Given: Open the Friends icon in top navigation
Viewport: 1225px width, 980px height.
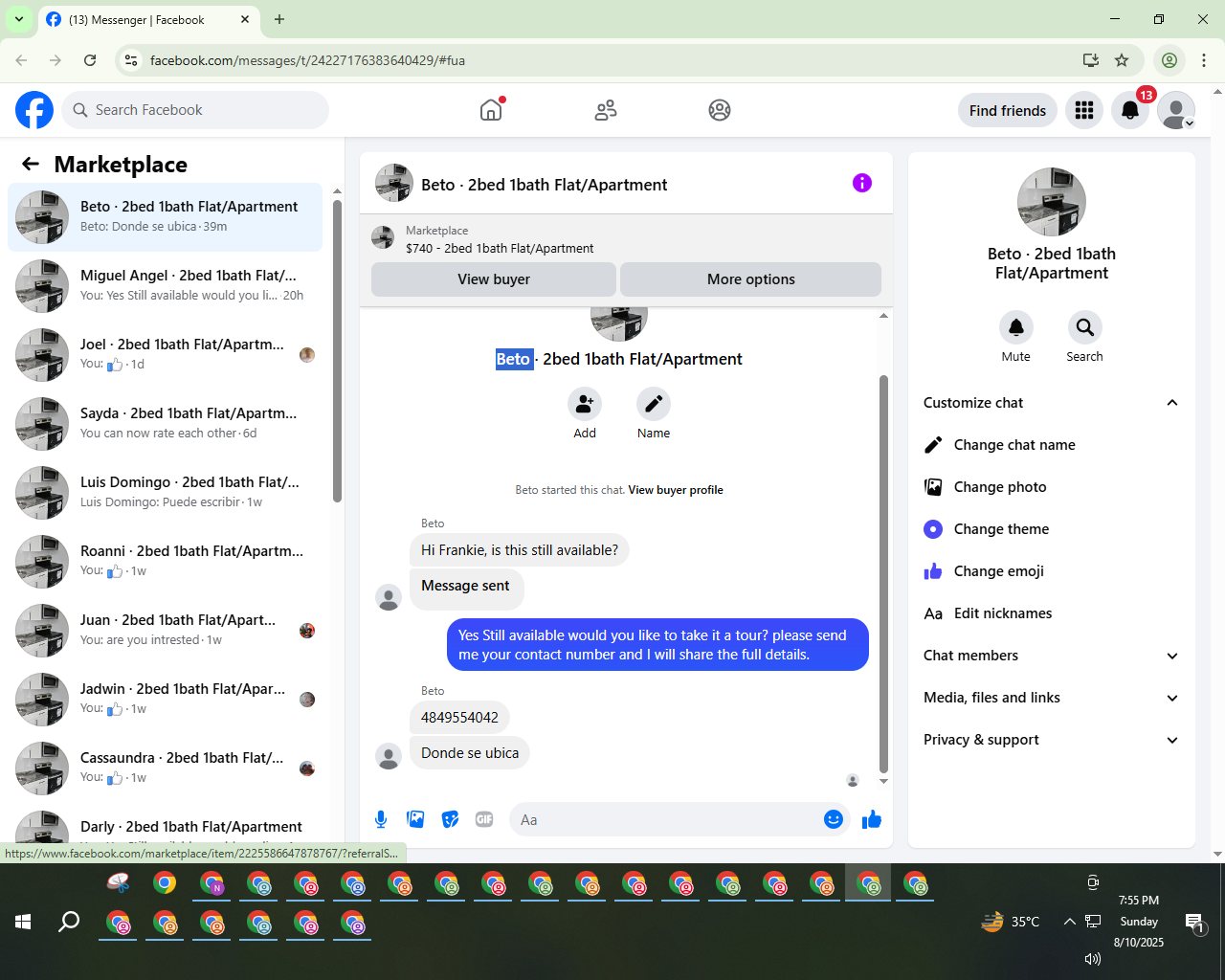Looking at the screenshot, I should coord(606,110).
